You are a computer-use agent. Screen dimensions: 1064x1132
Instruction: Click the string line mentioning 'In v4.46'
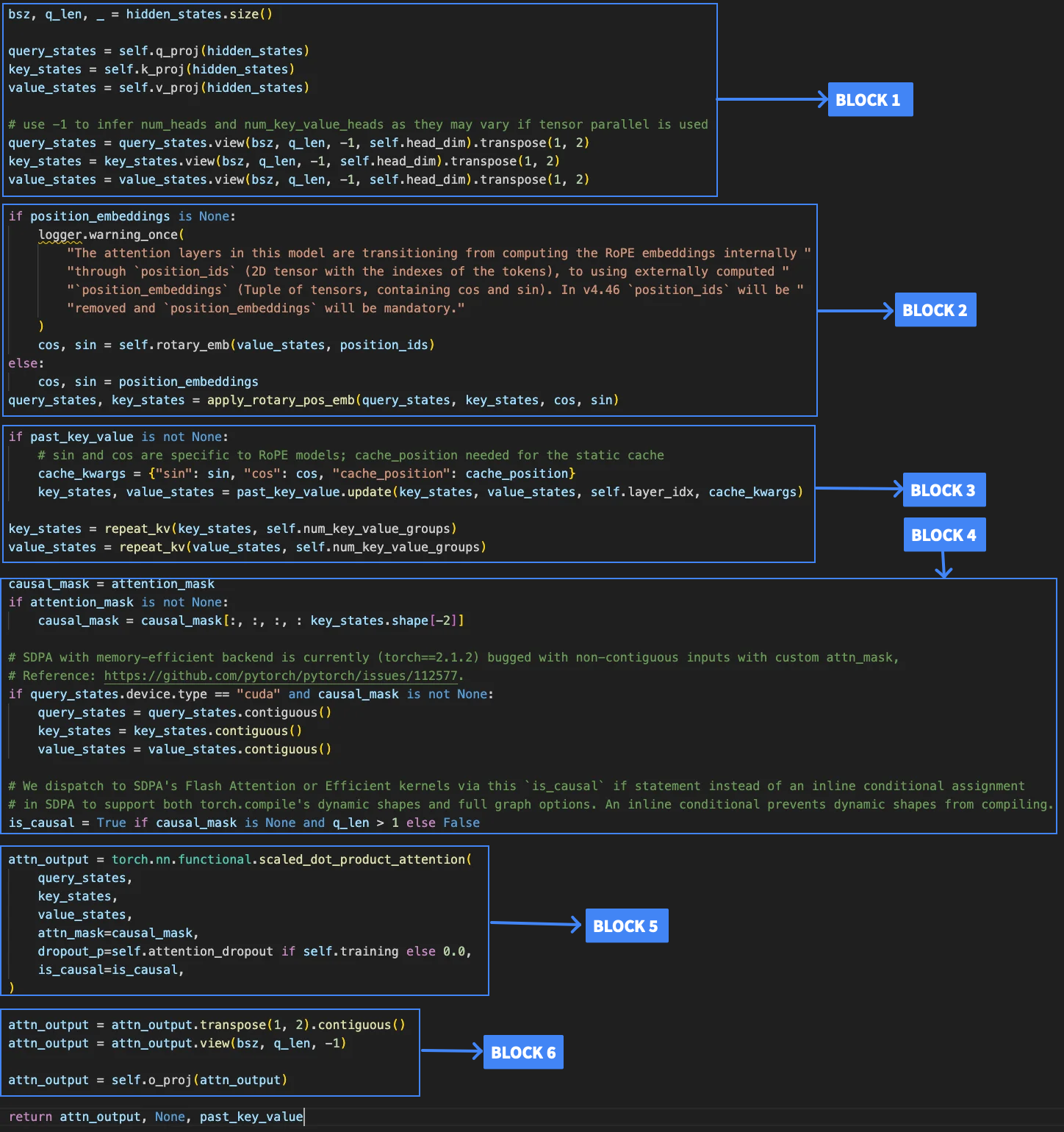[435, 290]
